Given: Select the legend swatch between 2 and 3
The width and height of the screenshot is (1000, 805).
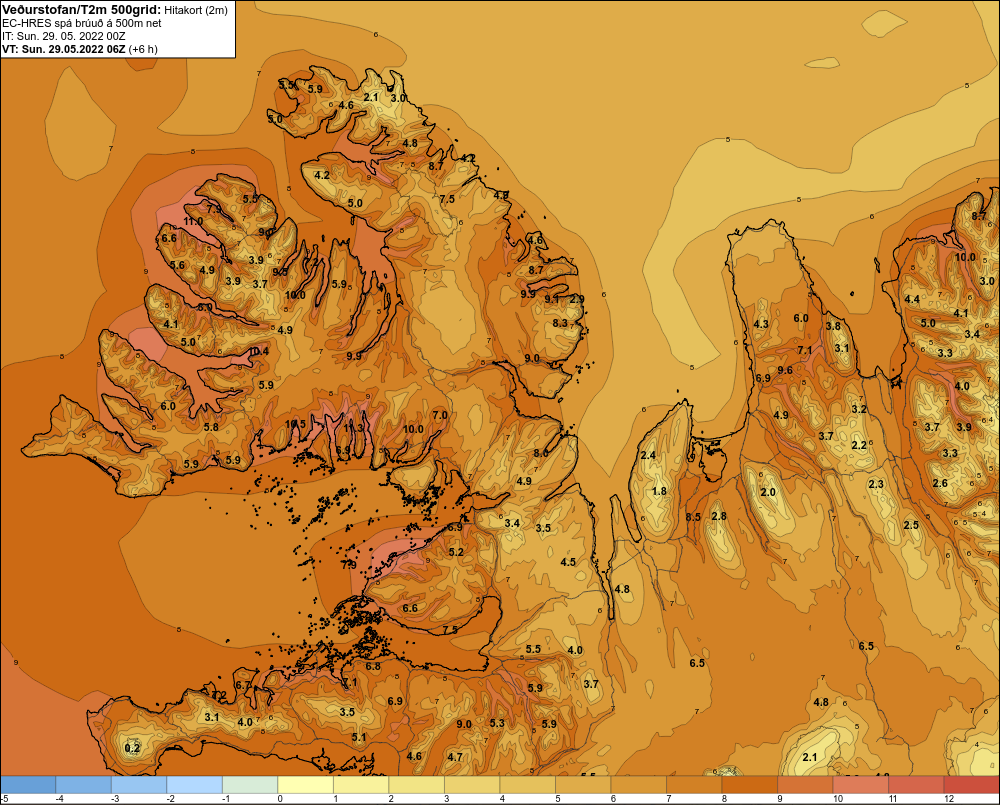Looking at the screenshot, I should pos(416,785).
